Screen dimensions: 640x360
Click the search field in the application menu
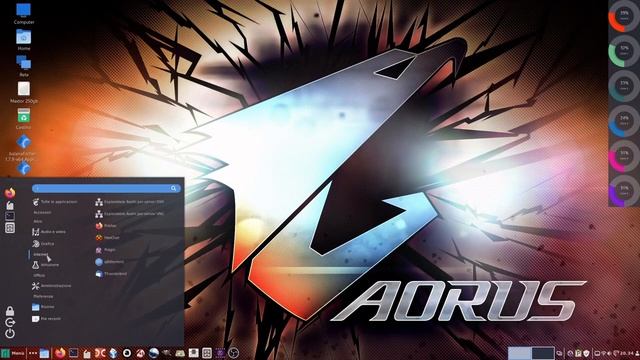click(x=106, y=188)
